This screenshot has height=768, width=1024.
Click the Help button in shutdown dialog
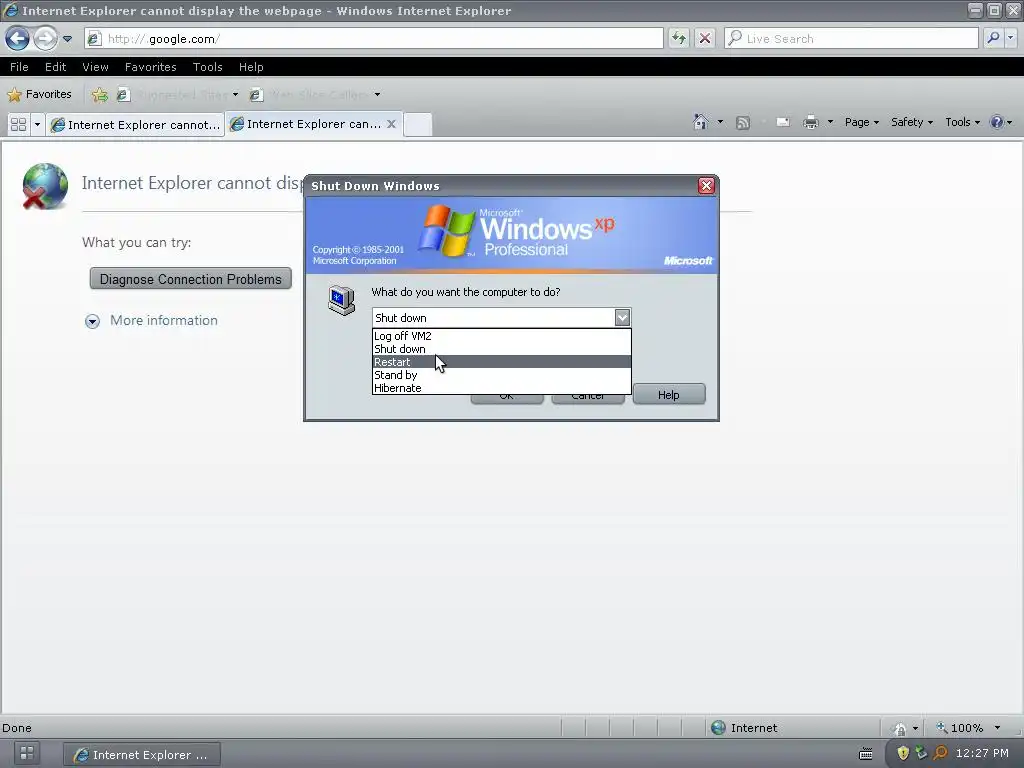coord(669,394)
